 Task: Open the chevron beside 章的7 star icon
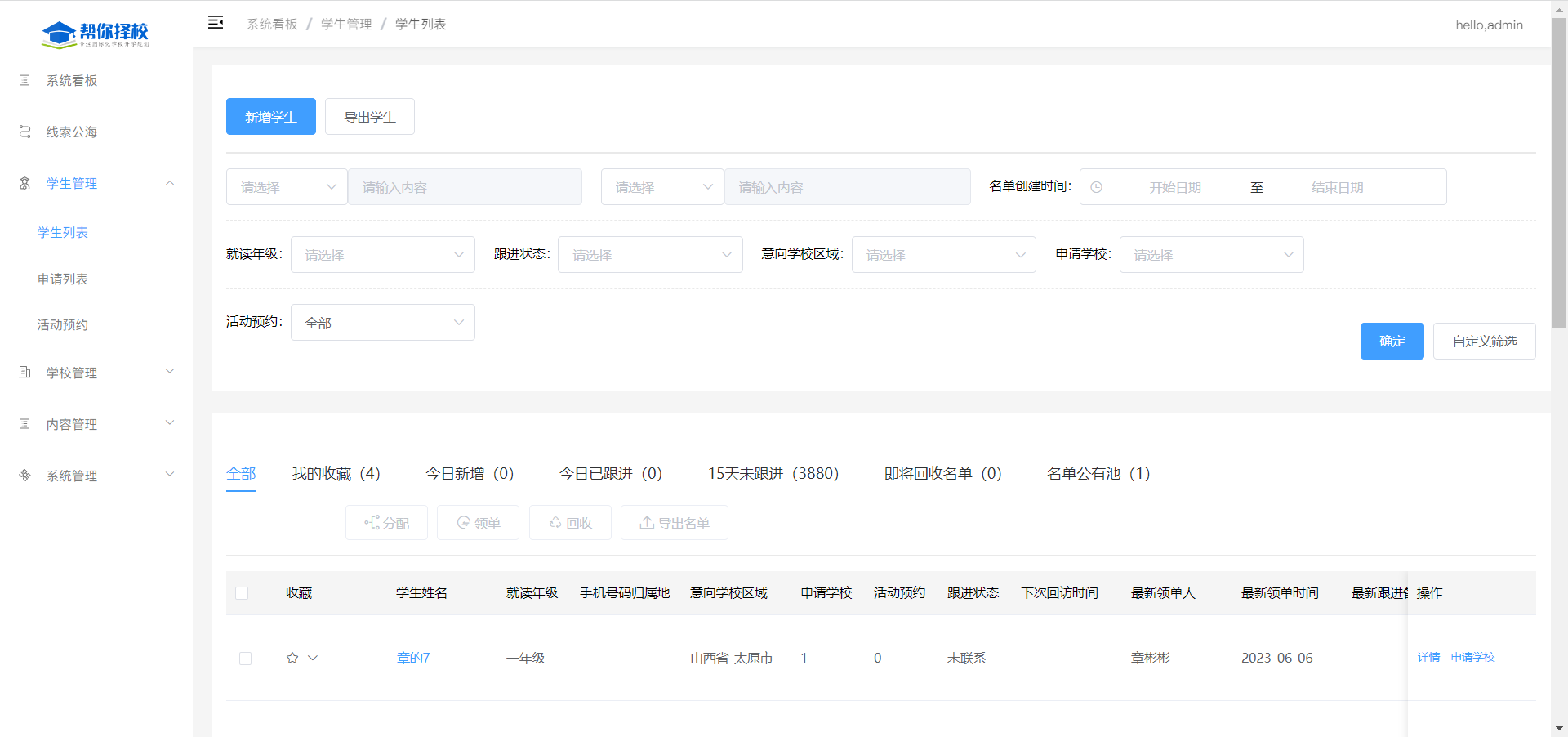click(x=313, y=658)
